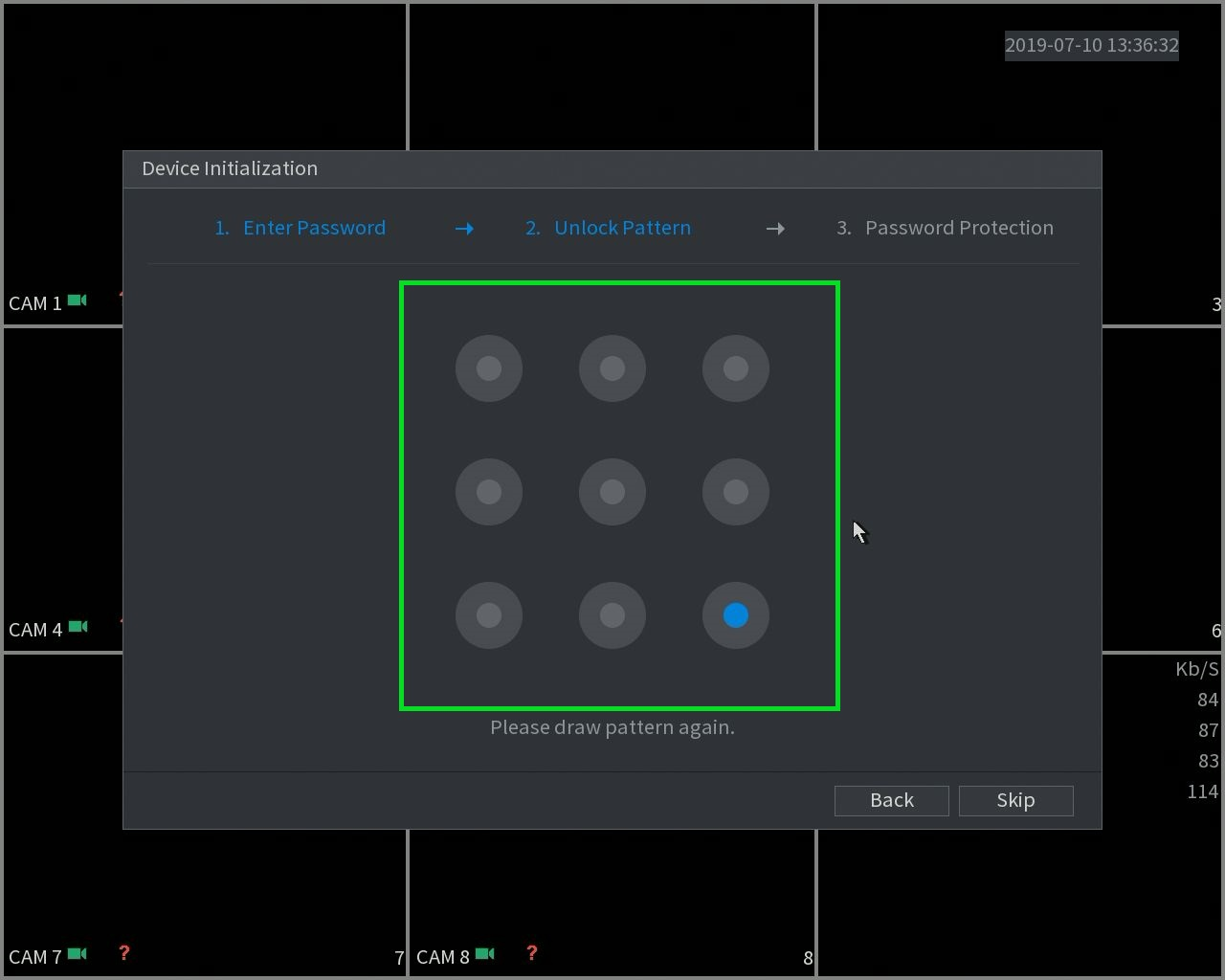Viewport: 1225px width, 980px height.
Task: Click the Back button
Action: coord(892,800)
